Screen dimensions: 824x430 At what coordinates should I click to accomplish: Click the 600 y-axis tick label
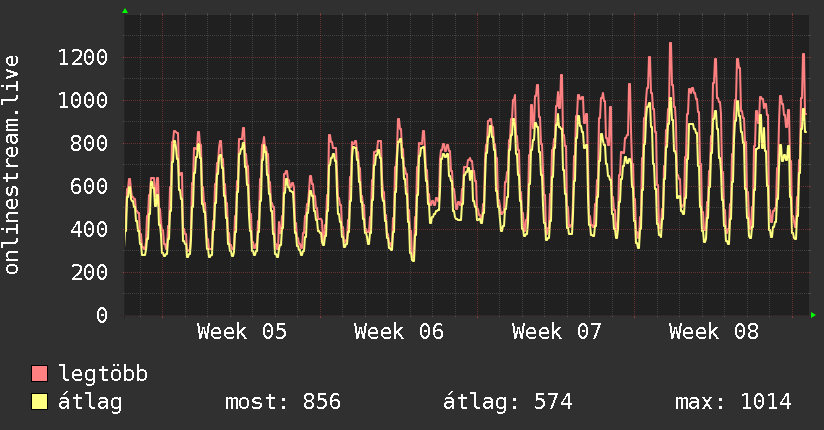(x=88, y=186)
